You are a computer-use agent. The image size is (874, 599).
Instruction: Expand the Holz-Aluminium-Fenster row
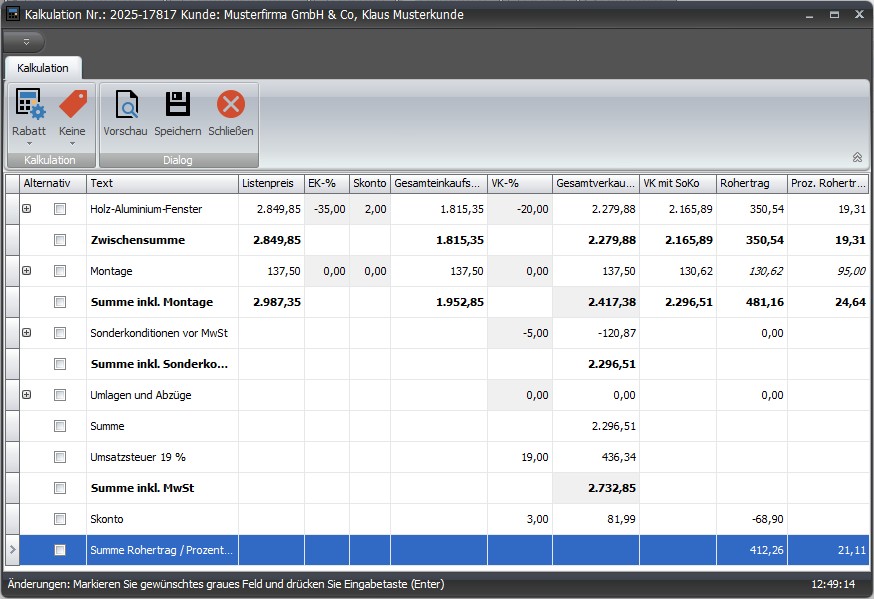tap(27, 209)
